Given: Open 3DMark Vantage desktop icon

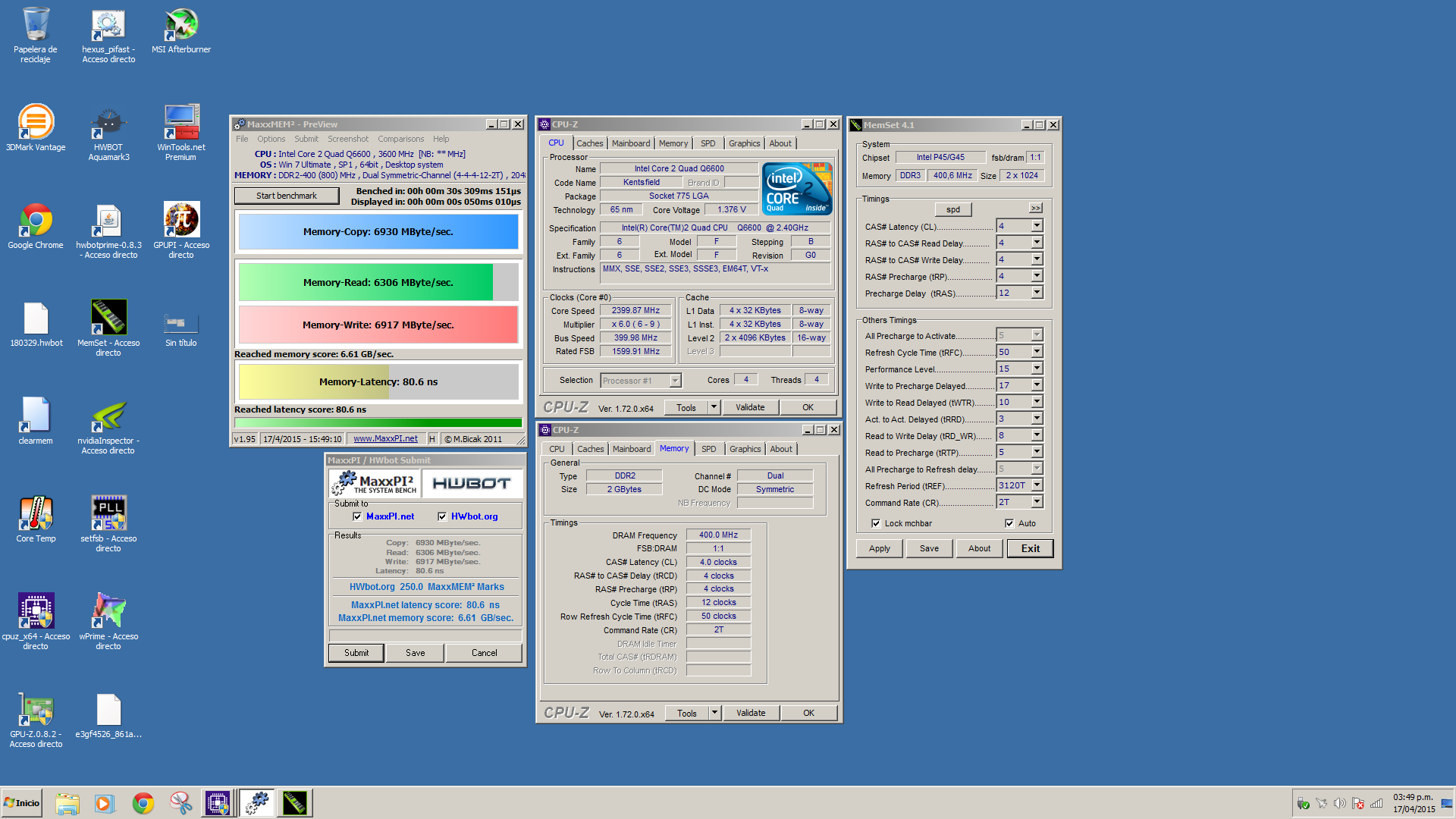Looking at the screenshot, I should point(36,128).
